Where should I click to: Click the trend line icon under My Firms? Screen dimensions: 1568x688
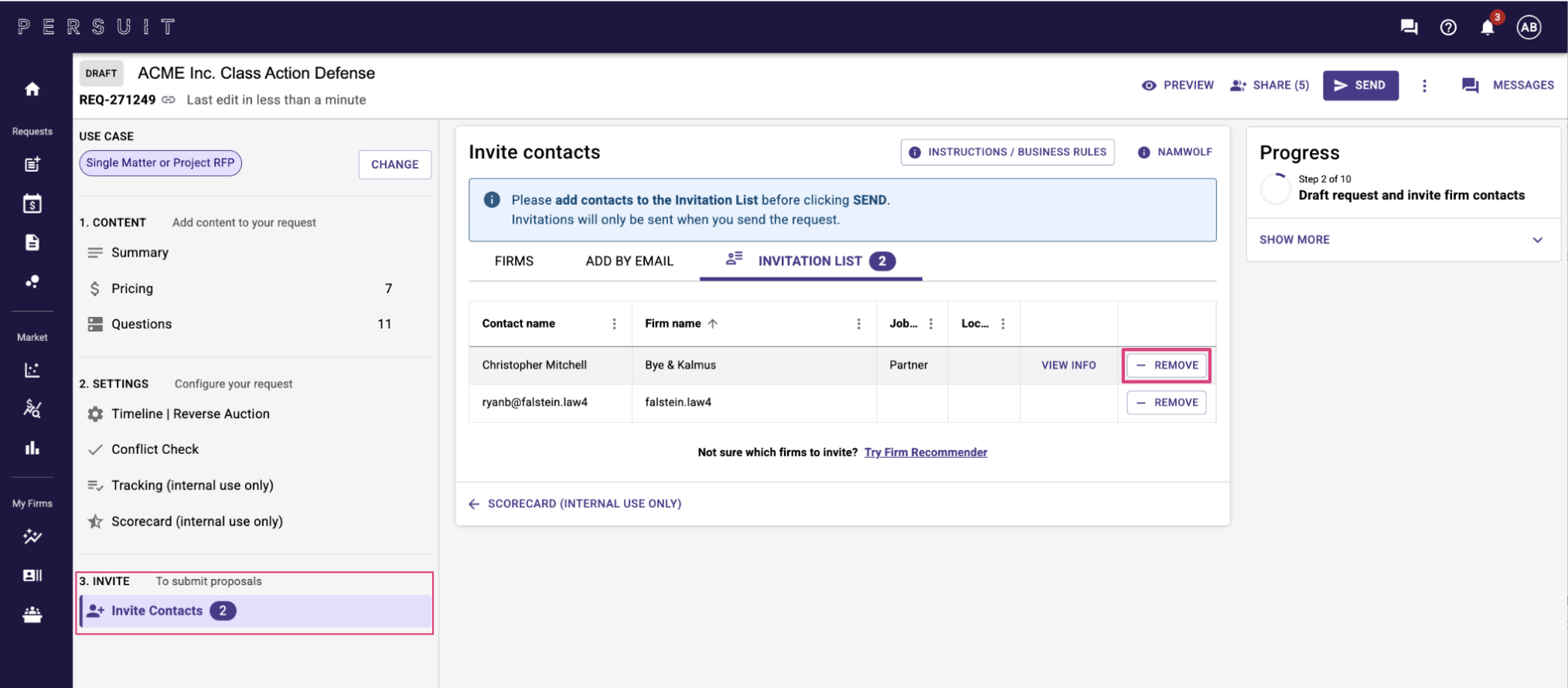32,536
